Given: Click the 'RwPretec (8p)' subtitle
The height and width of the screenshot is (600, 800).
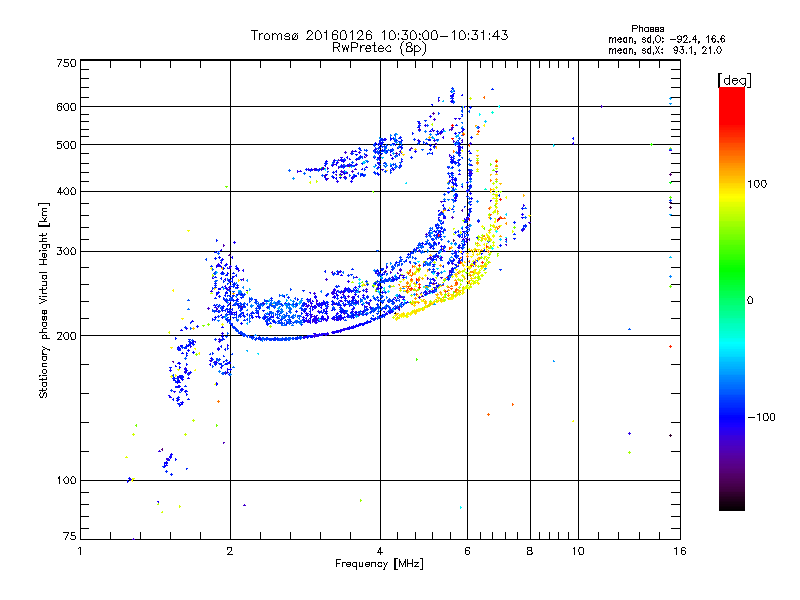Looking at the screenshot, I should (x=379, y=48).
